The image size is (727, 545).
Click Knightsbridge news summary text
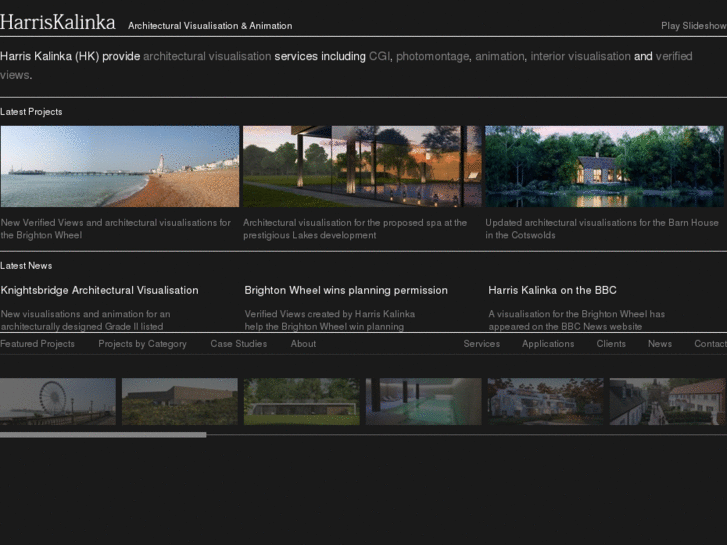pos(85,320)
